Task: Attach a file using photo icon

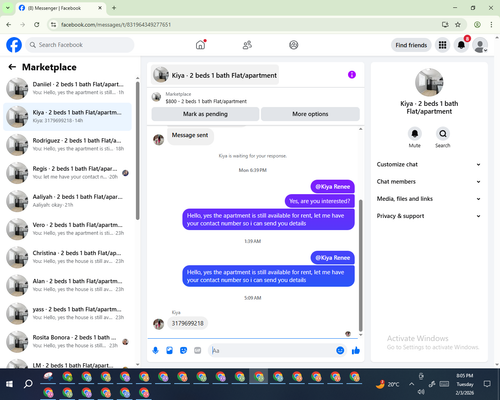Action: pos(170,350)
